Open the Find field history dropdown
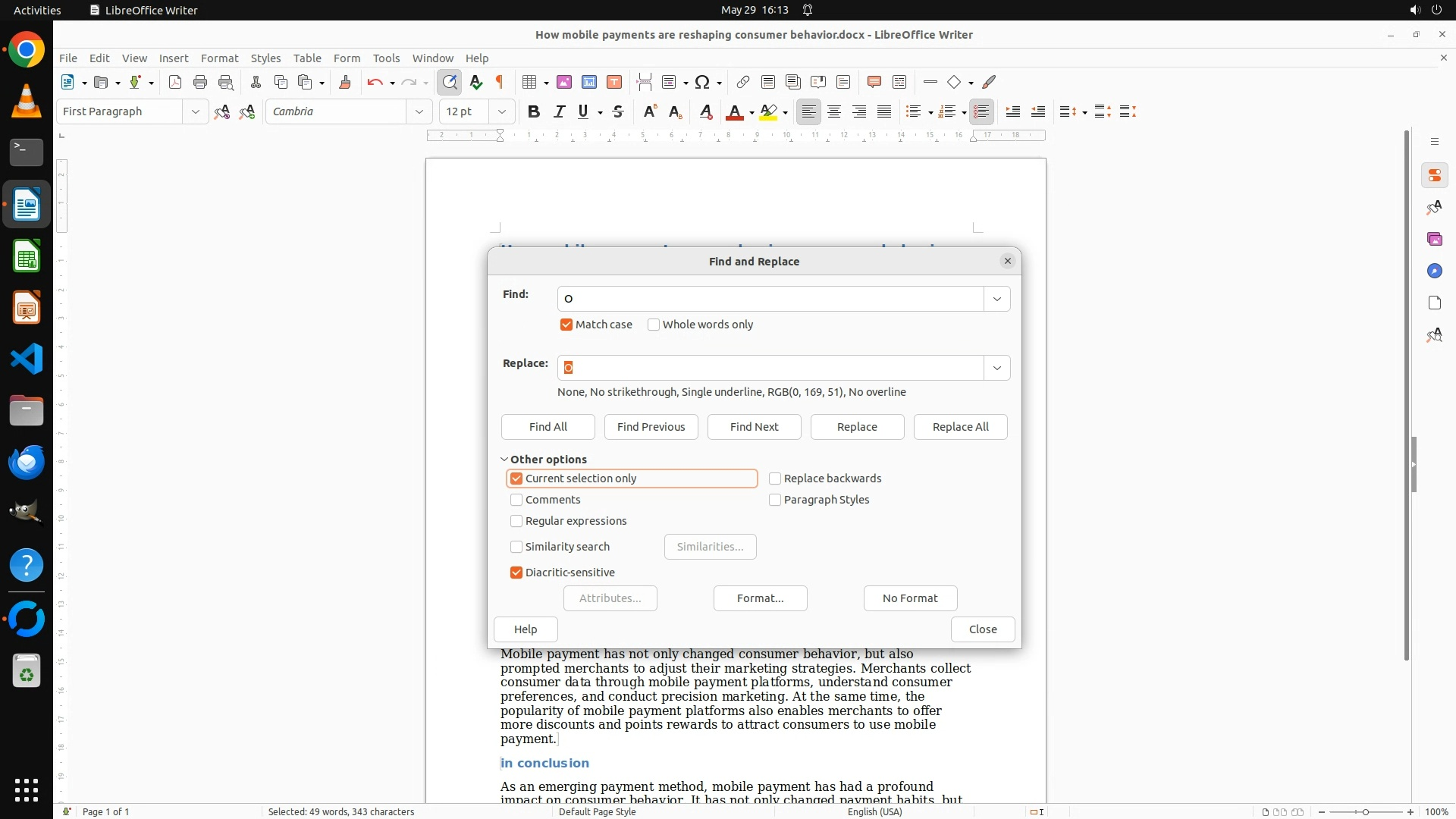 (996, 299)
